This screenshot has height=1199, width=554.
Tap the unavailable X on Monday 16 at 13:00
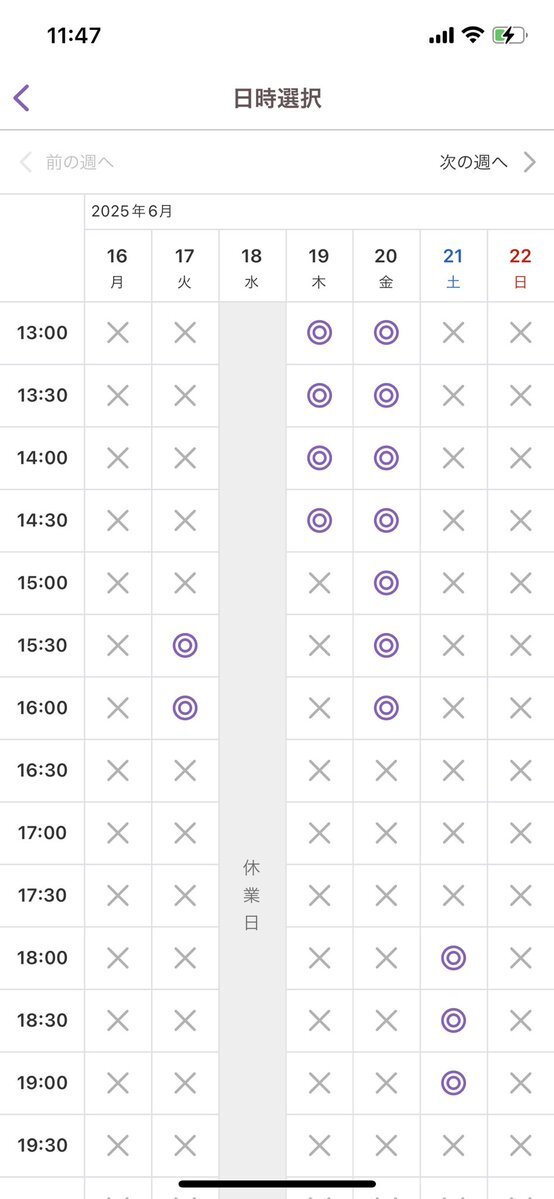coord(117,333)
